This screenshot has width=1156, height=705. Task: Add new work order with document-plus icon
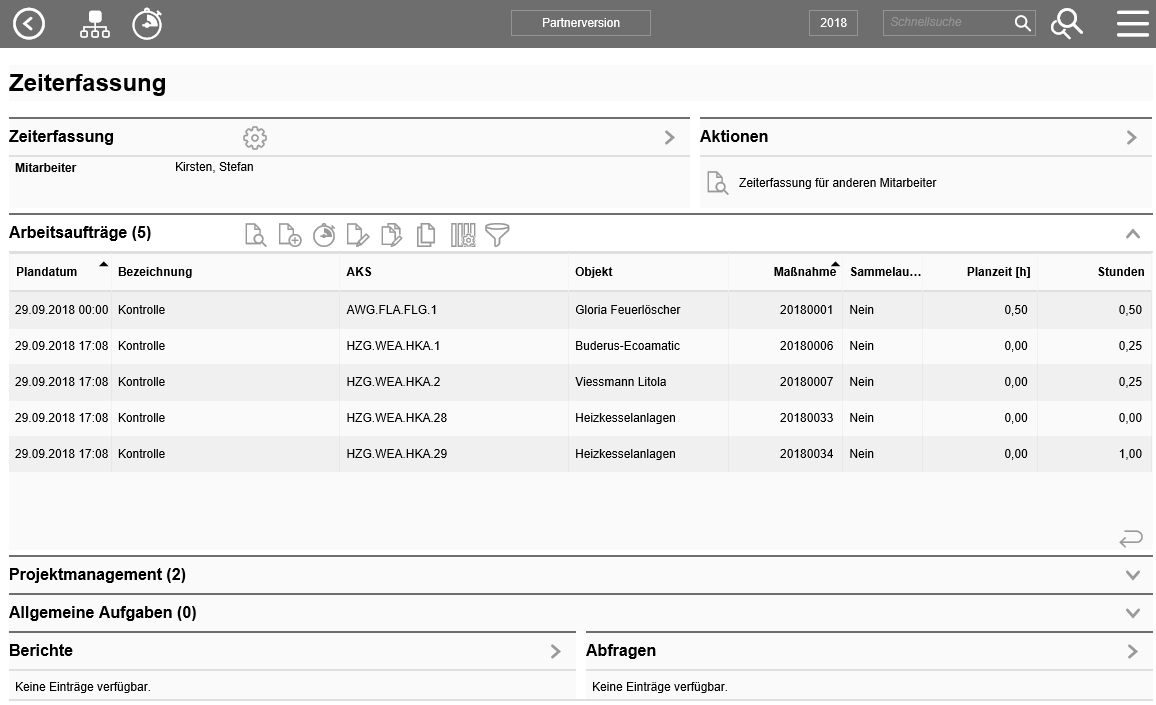pos(290,235)
